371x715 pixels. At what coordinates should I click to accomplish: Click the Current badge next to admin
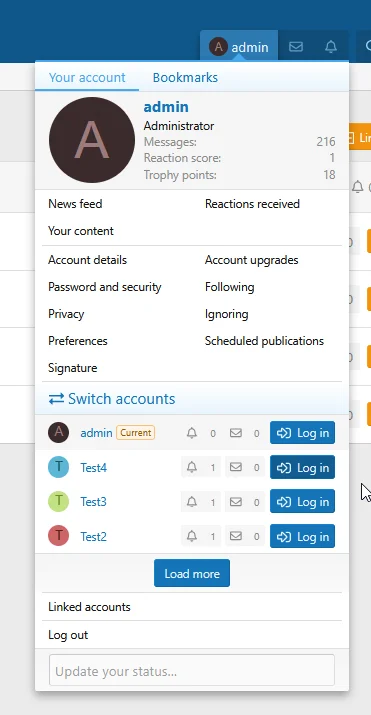135,433
